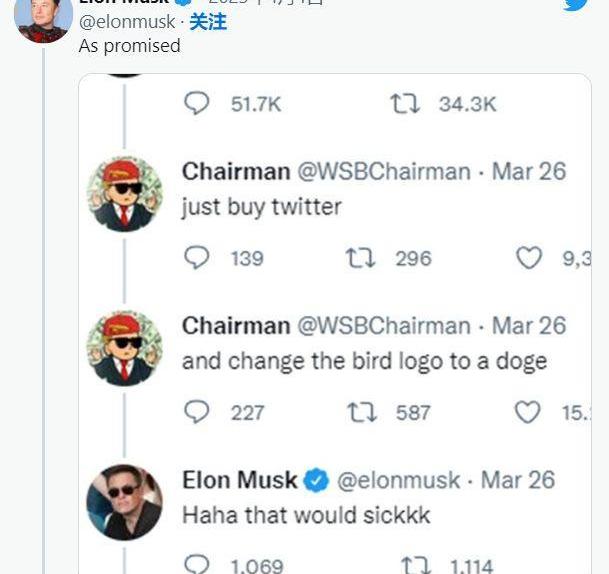
Task: Like the bird logo doge tweet
Action: 528,412
